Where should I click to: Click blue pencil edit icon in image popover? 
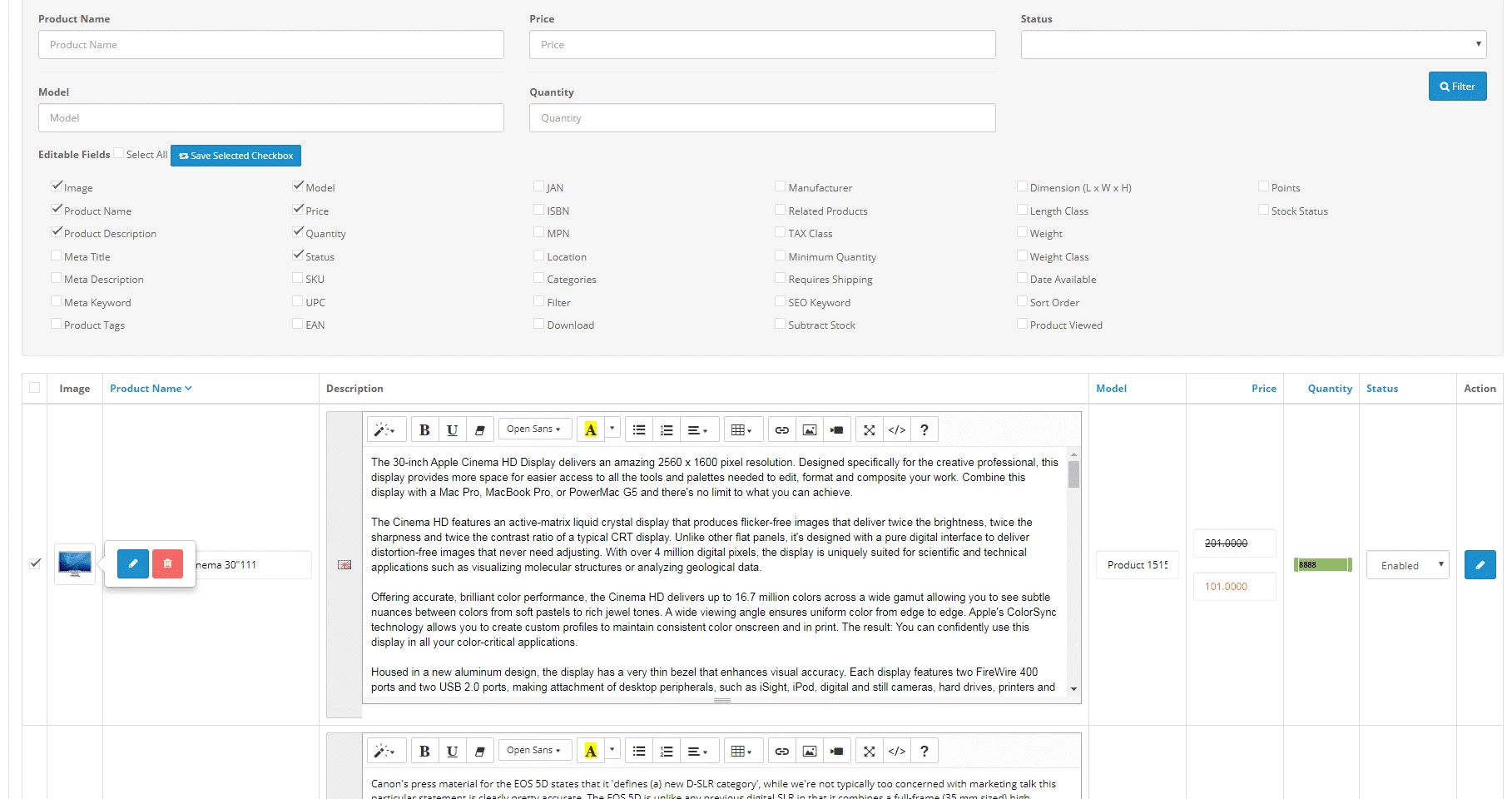(x=133, y=563)
